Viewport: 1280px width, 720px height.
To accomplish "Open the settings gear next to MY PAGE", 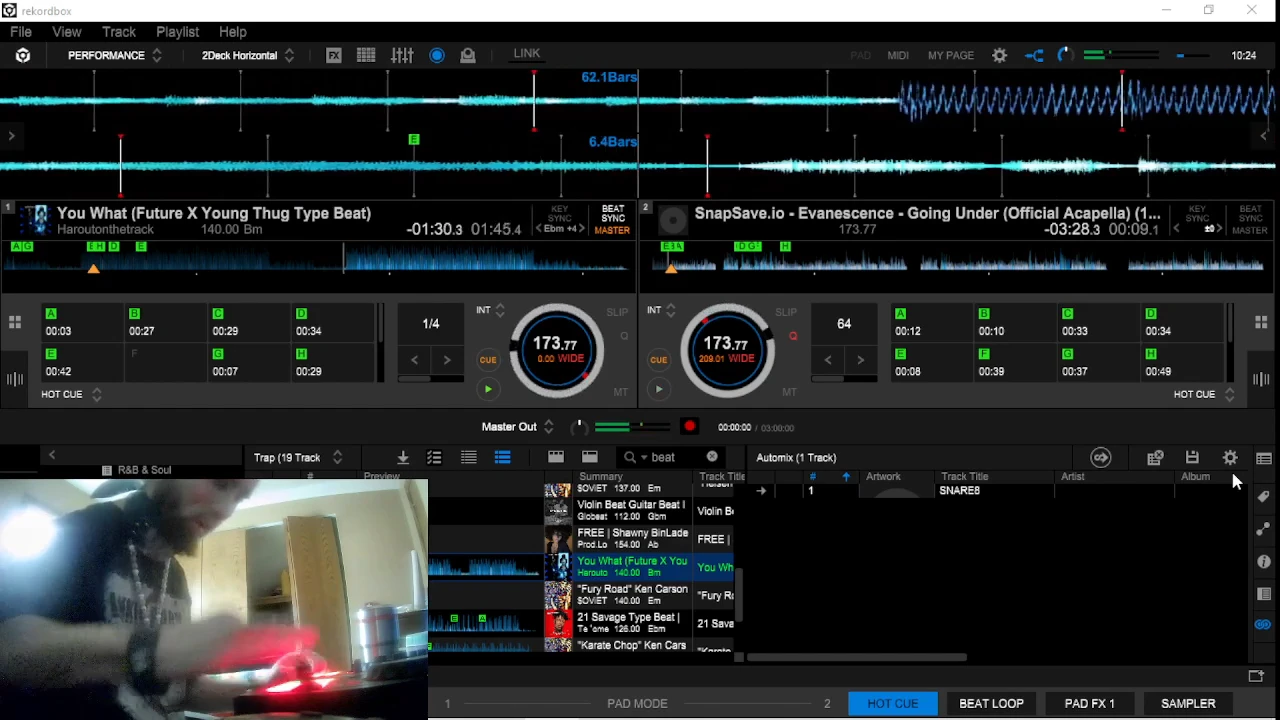I will pos(999,56).
